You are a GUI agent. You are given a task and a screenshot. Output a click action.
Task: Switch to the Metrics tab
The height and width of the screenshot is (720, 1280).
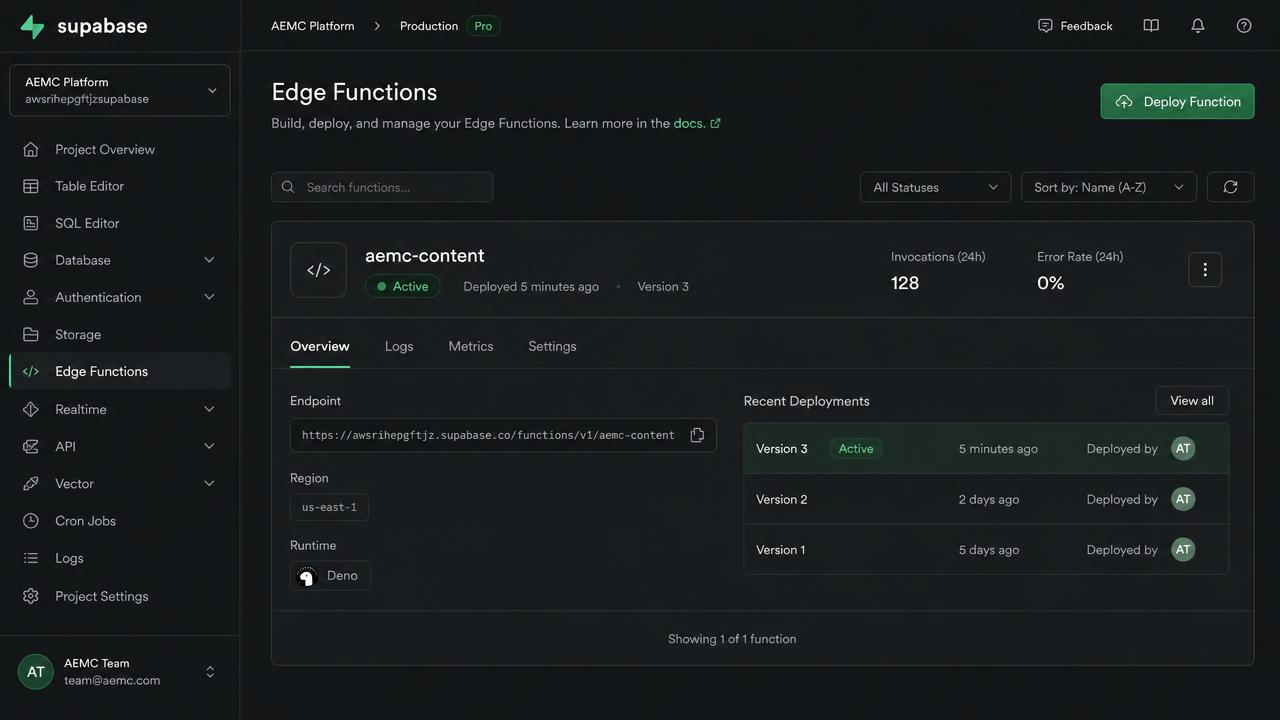tap(471, 346)
